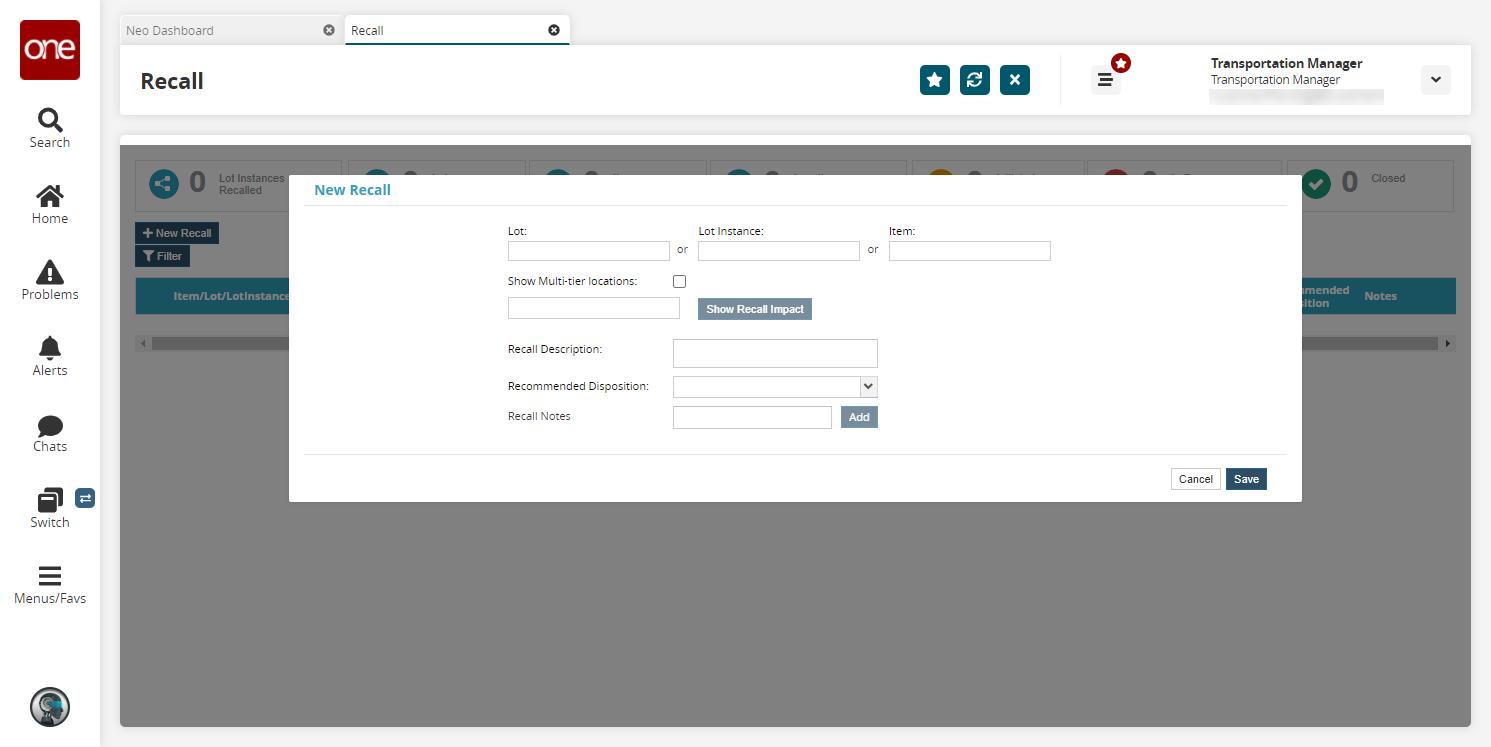Expand the Recommended Disposition dropdown
Image resolution: width=1491 pixels, height=747 pixels.
pos(775,386)
